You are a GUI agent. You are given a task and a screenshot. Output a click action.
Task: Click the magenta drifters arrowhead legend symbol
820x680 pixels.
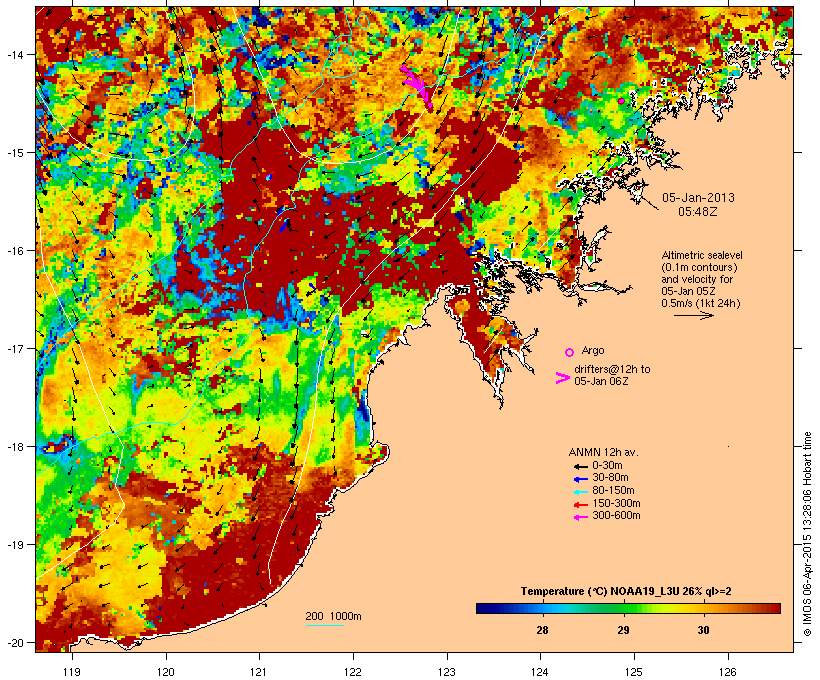tap(562, 378)
